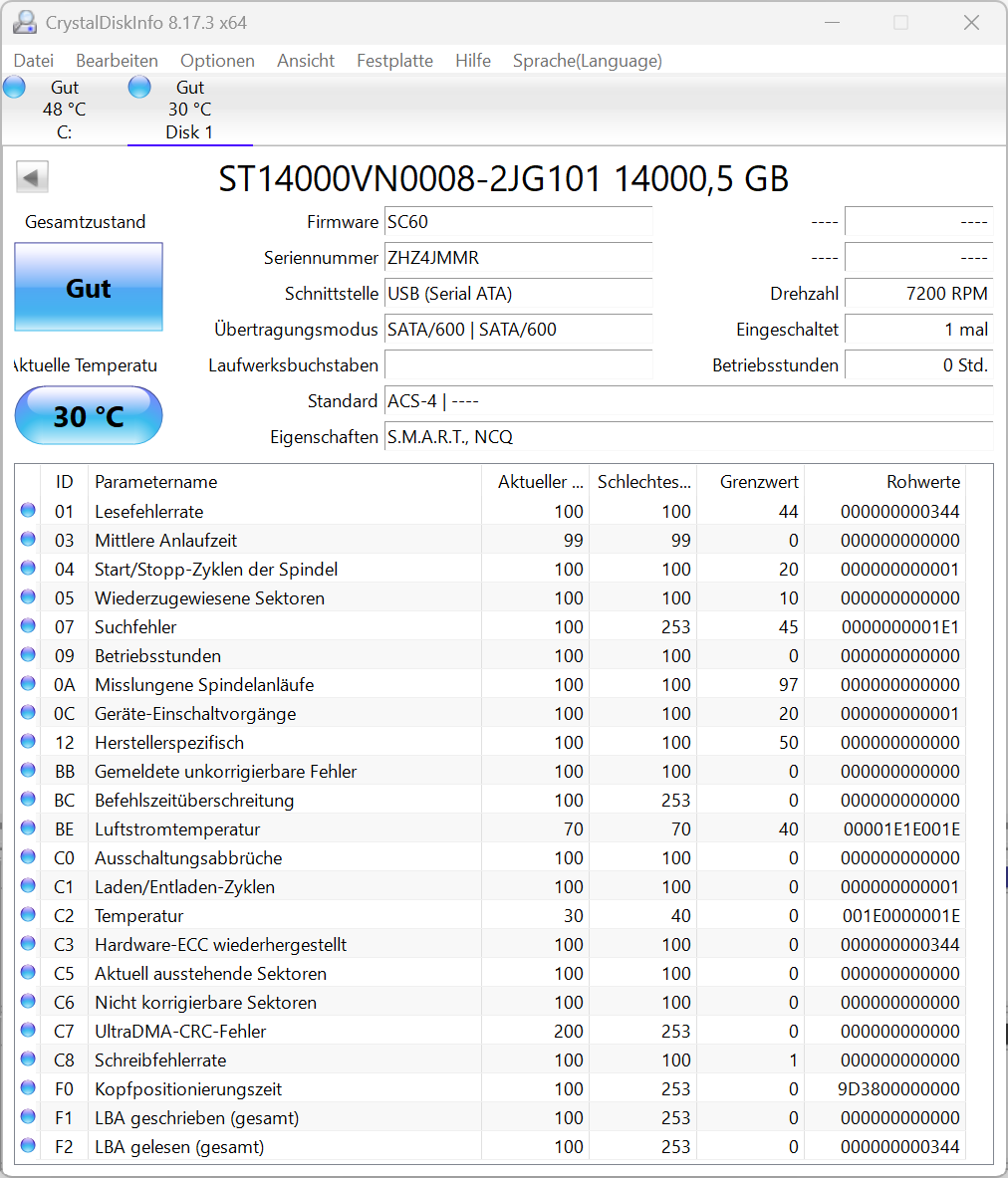Click the Schnittstelle field USB (Serial ATA)
Image resolution: width=1008 pixels, height=1178 pixels.
click(x=518, y=294)
